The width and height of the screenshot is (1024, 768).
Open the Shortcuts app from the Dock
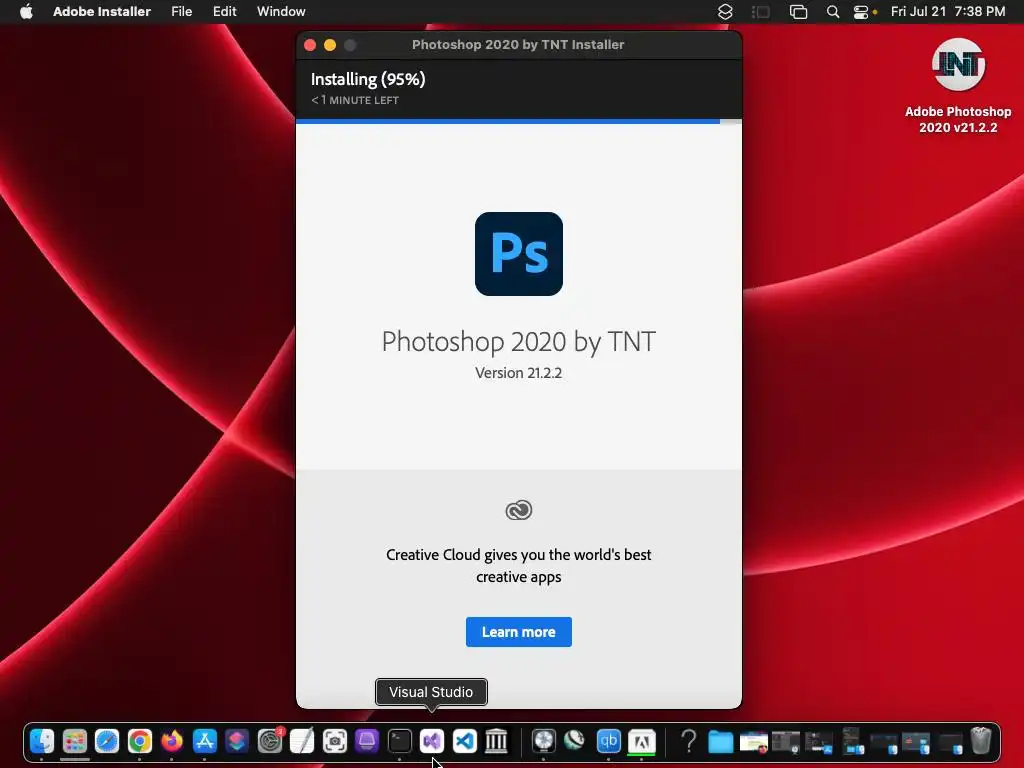click(236, 741)
